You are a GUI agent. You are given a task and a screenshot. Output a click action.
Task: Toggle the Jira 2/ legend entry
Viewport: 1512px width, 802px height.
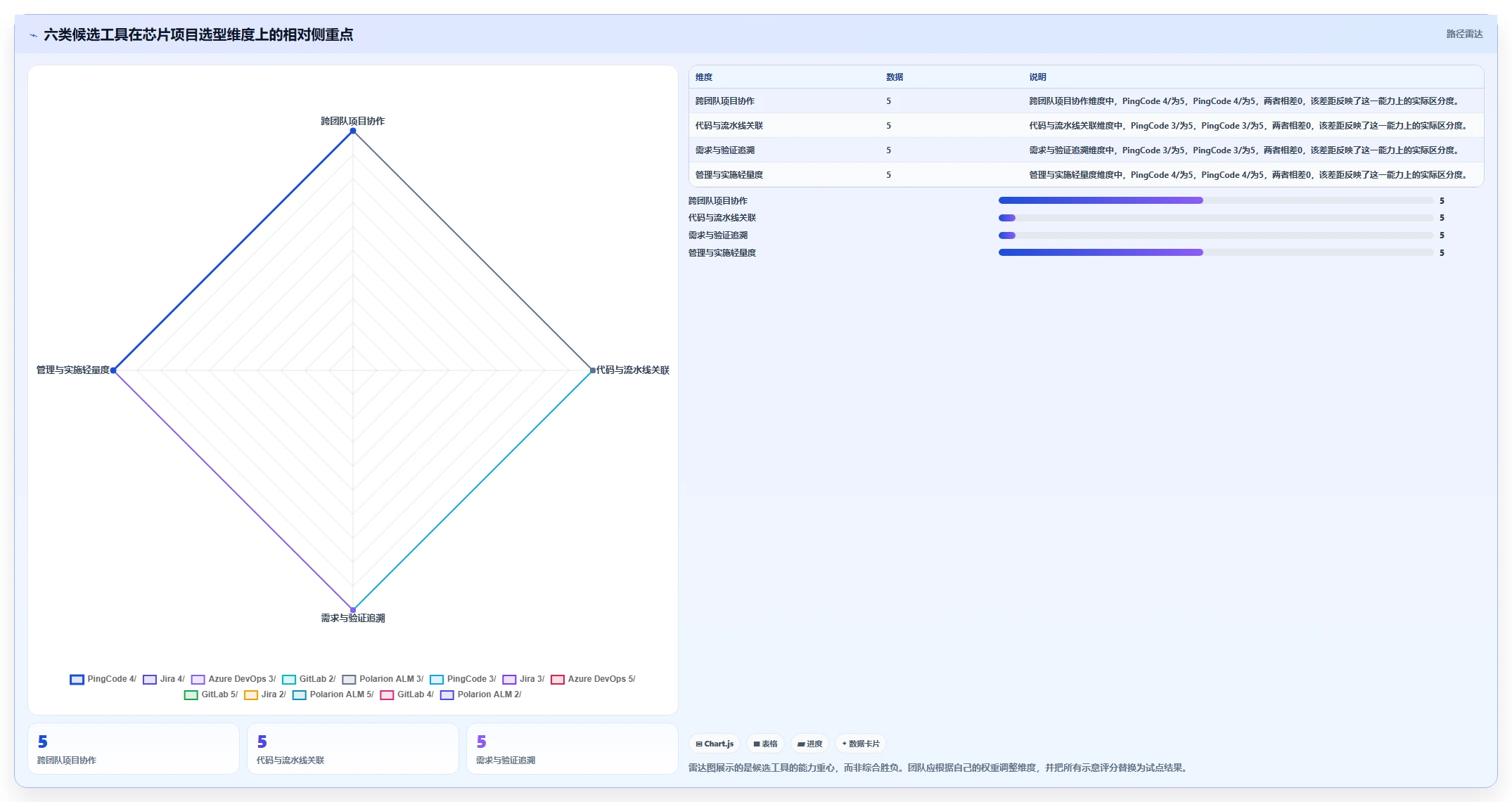click(265, 694)
